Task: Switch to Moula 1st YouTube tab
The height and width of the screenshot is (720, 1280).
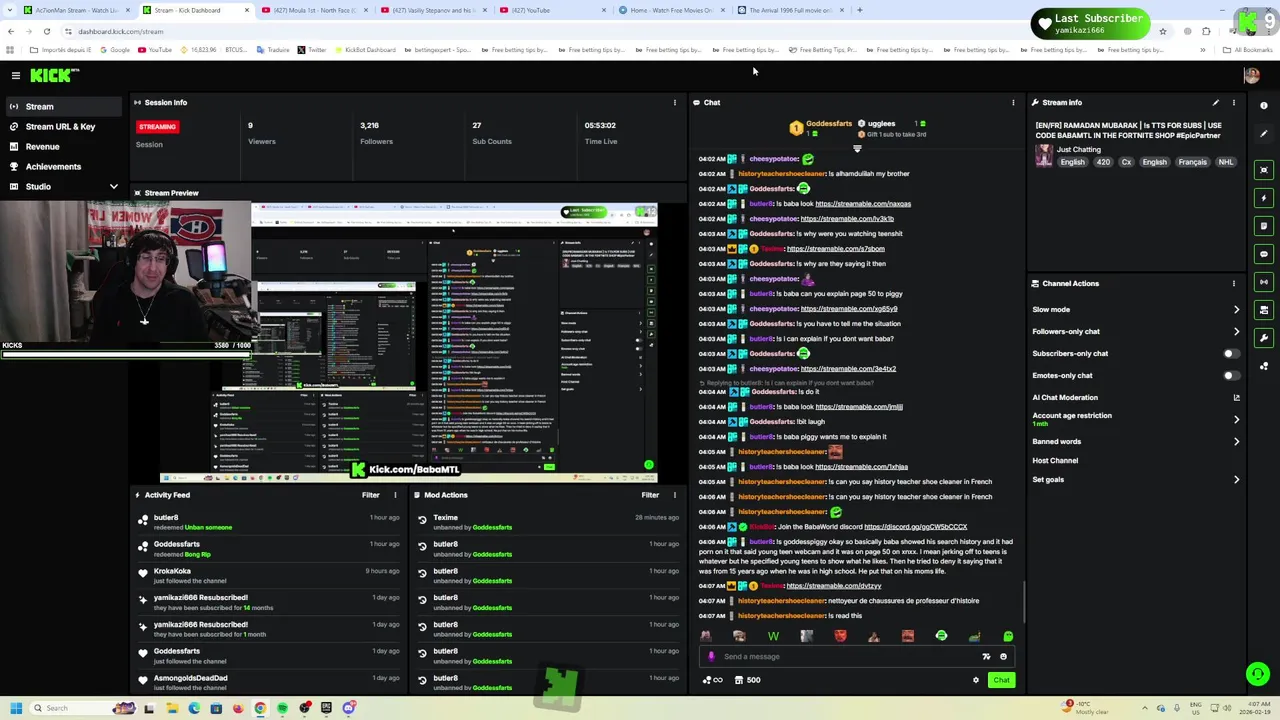Action: [x=313, y=10]
